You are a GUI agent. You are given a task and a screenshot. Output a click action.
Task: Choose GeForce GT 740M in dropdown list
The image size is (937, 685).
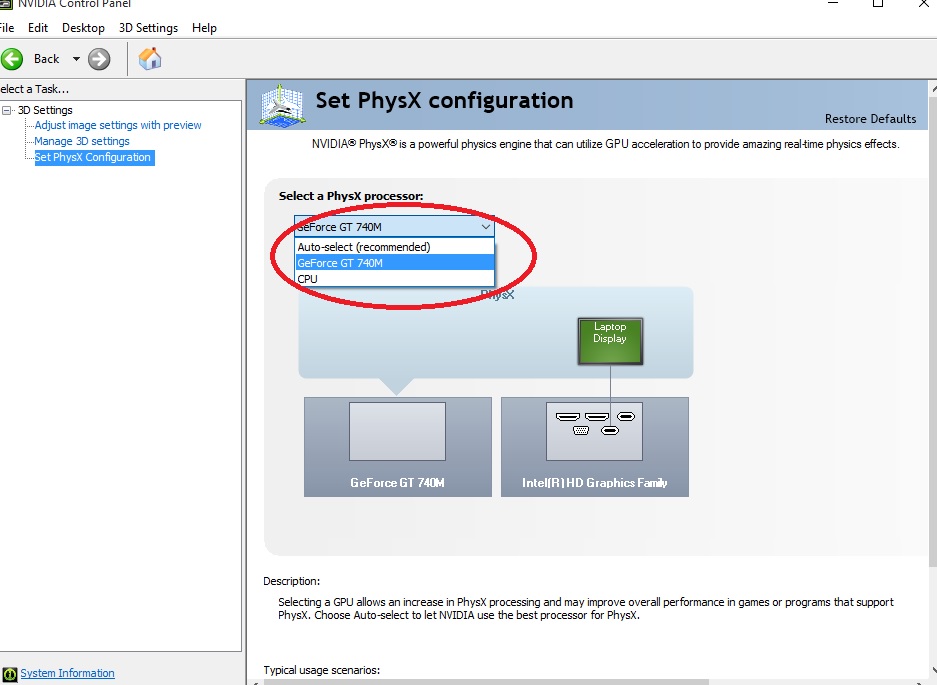tap(395, 263)
